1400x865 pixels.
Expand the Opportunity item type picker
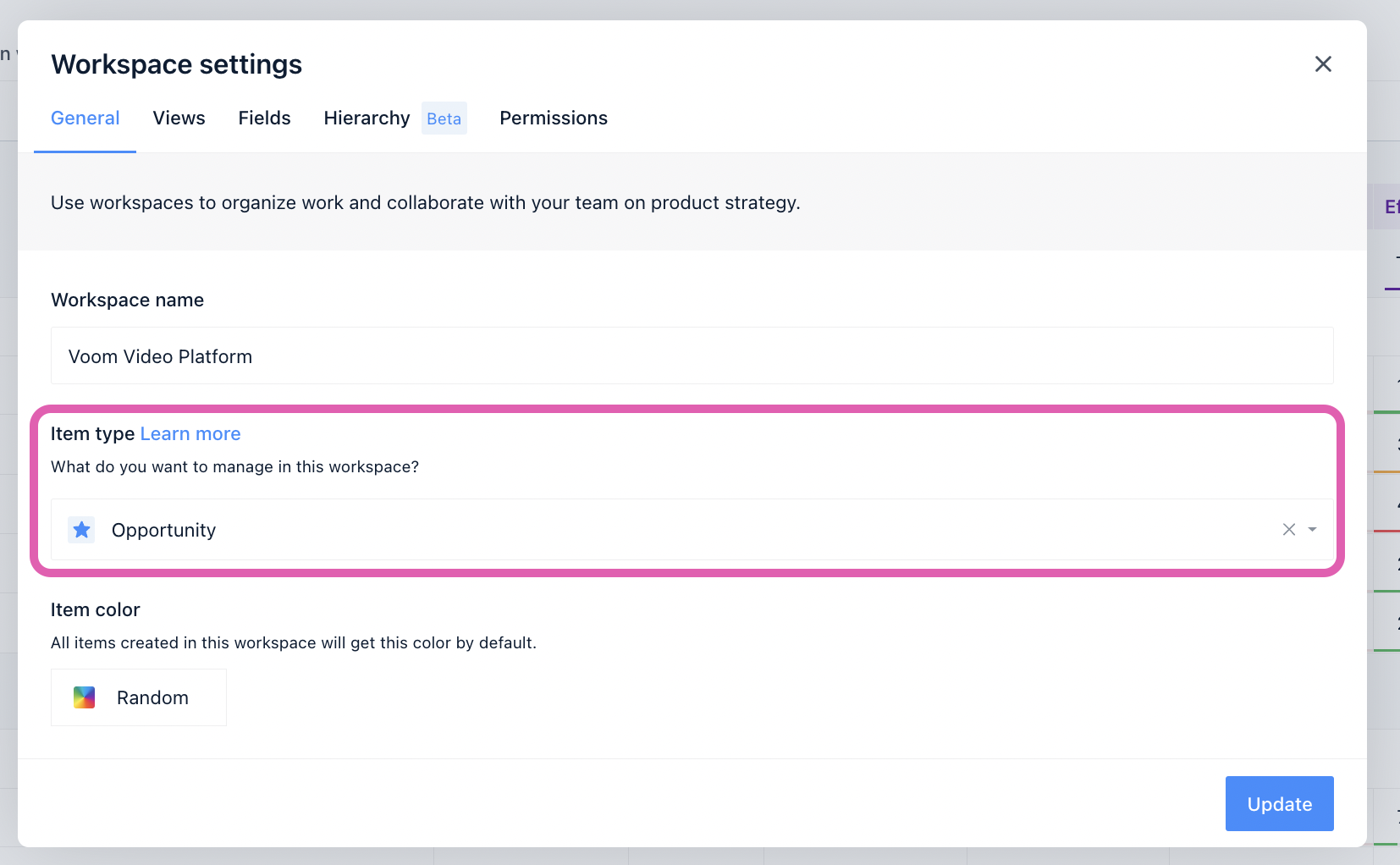pos(1311,529)
